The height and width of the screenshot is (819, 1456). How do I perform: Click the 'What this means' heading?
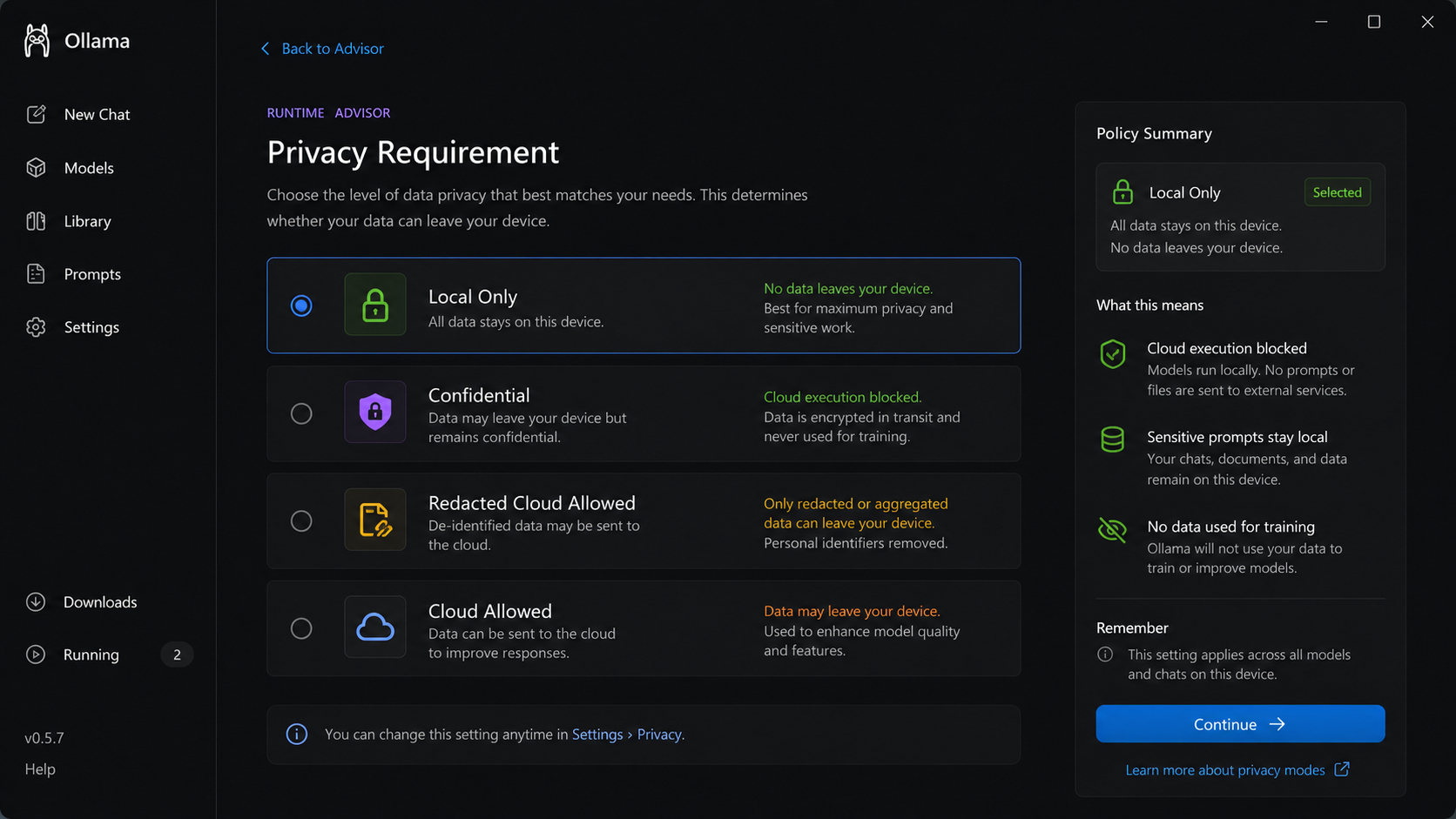(1149, 305)
